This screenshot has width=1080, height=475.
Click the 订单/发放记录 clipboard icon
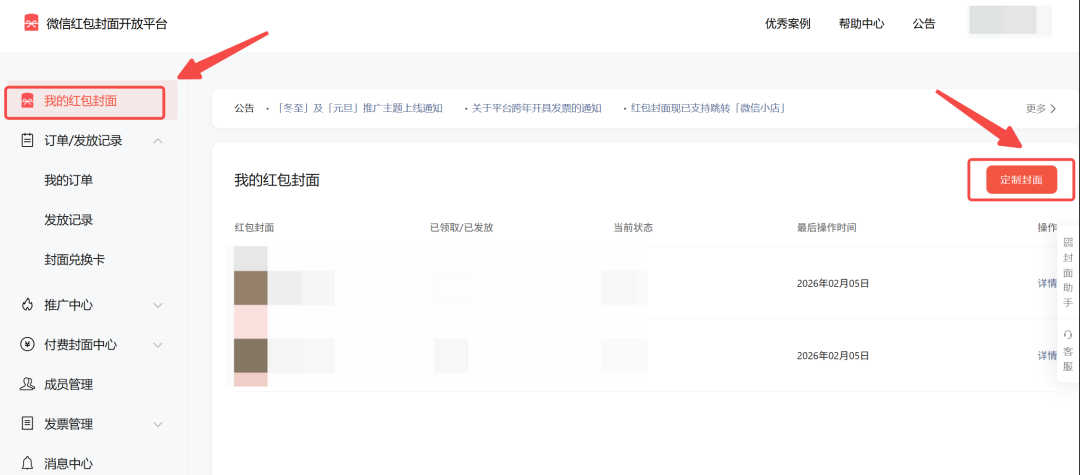click(28, 141)
